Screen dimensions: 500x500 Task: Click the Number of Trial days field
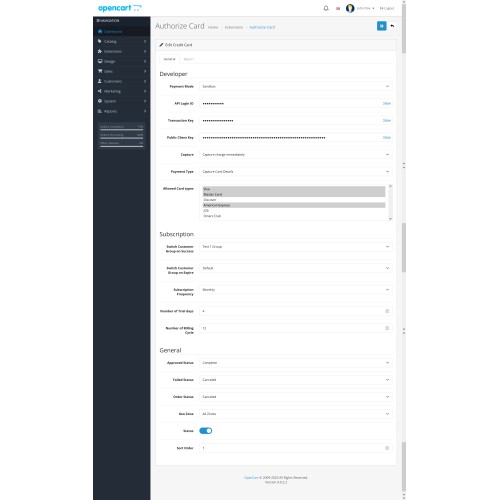(x=296, y=311)
